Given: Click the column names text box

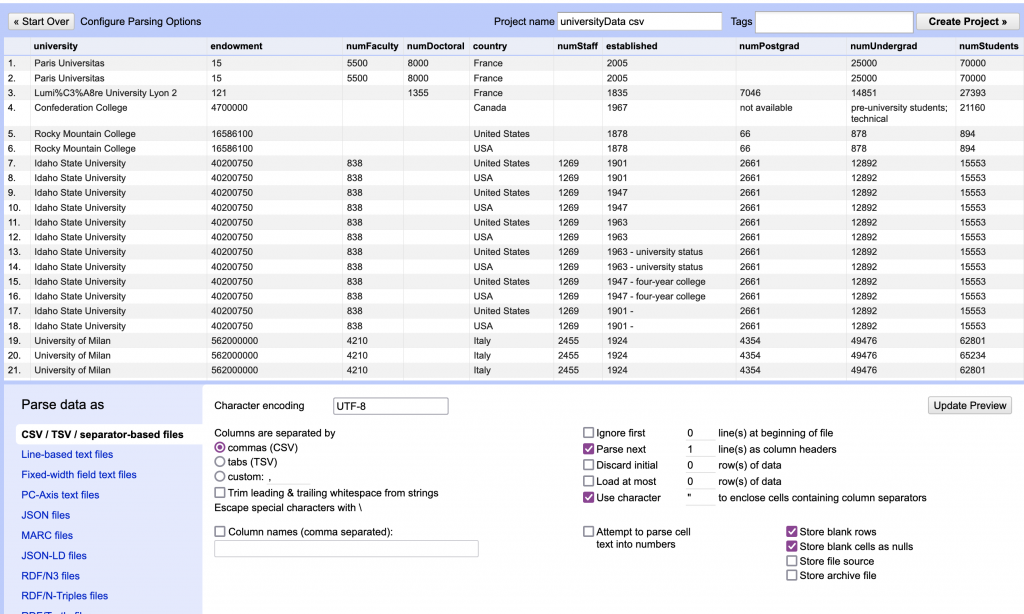Looking at the screenshot, I should click(x=346, y=549).
